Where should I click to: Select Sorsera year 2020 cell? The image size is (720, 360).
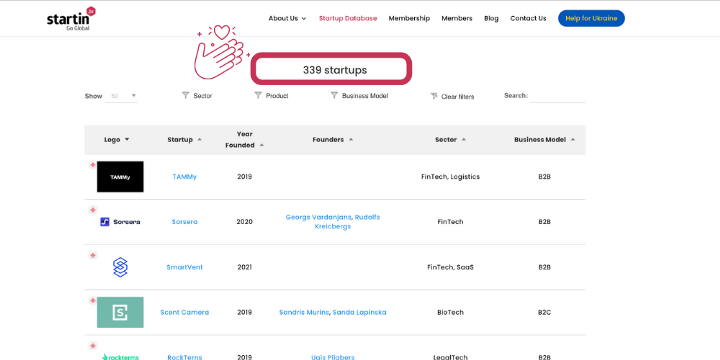(244, 222)
